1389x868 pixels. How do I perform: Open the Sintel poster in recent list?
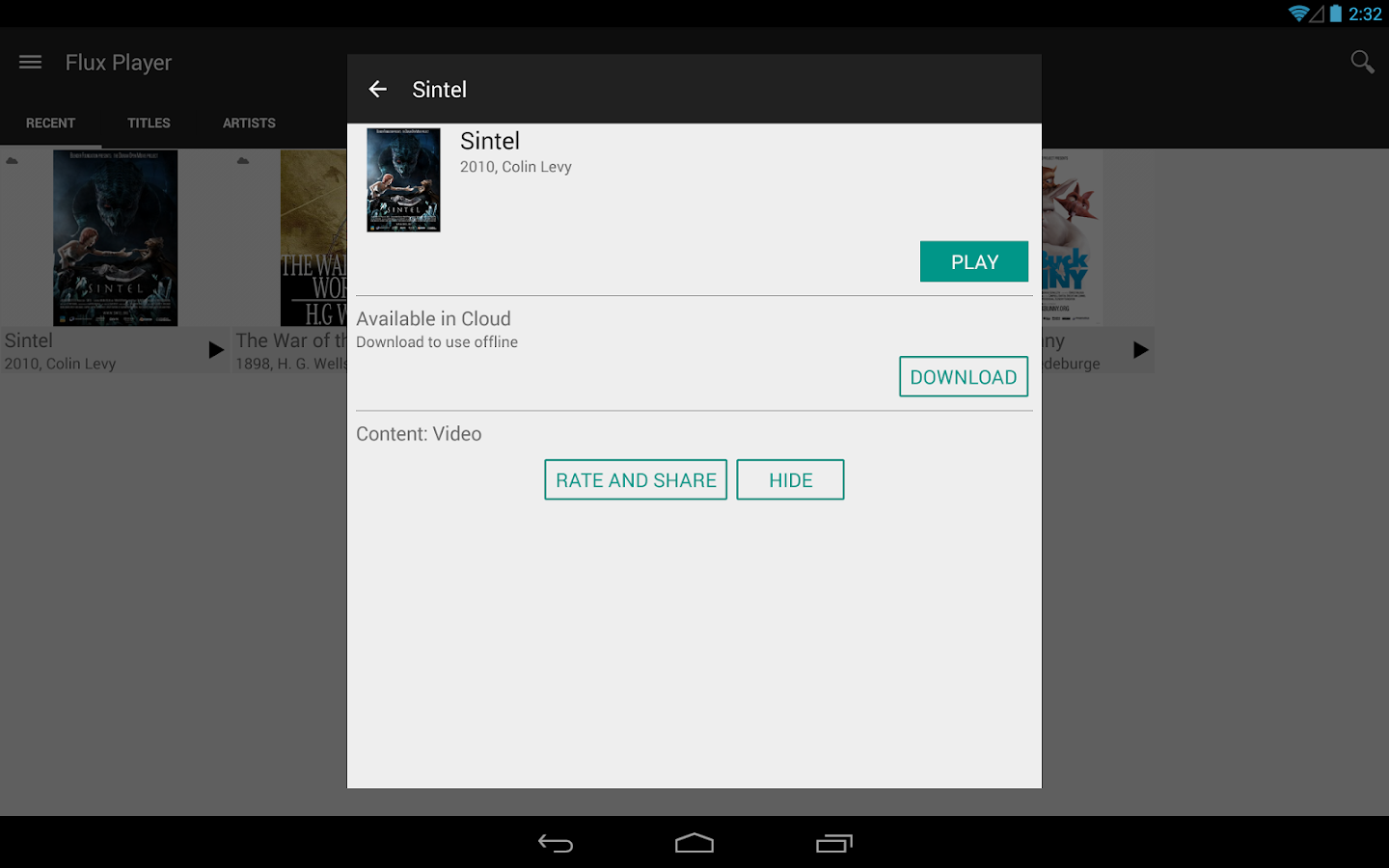[115, 237]
